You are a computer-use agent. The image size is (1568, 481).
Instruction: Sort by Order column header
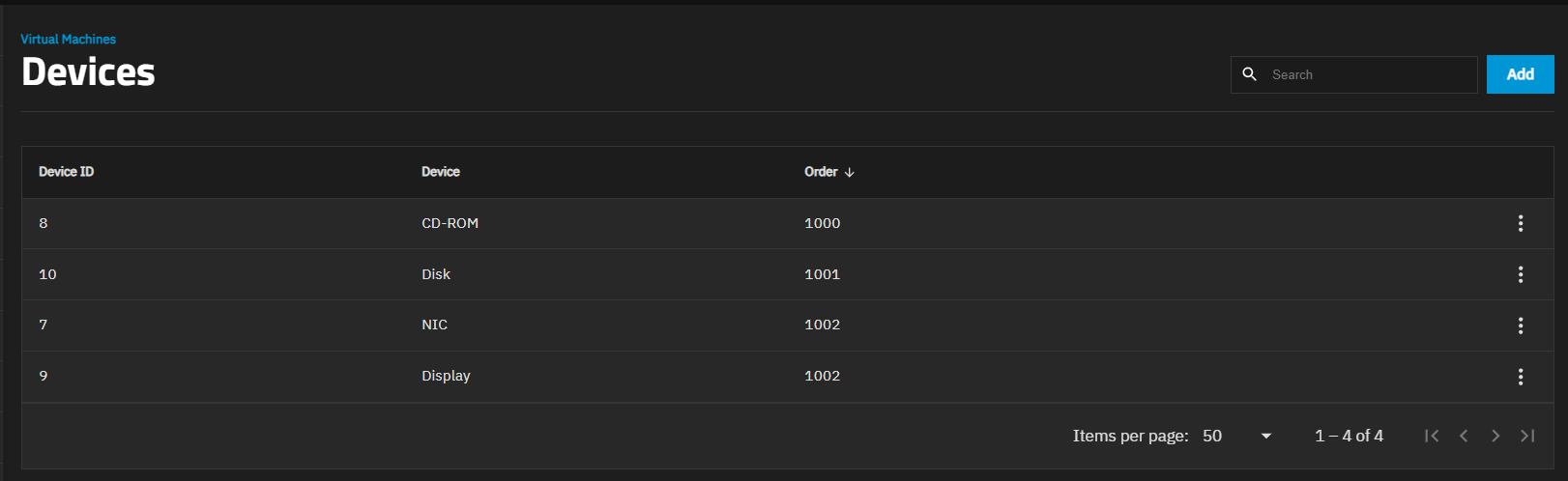tap(821, 172)
